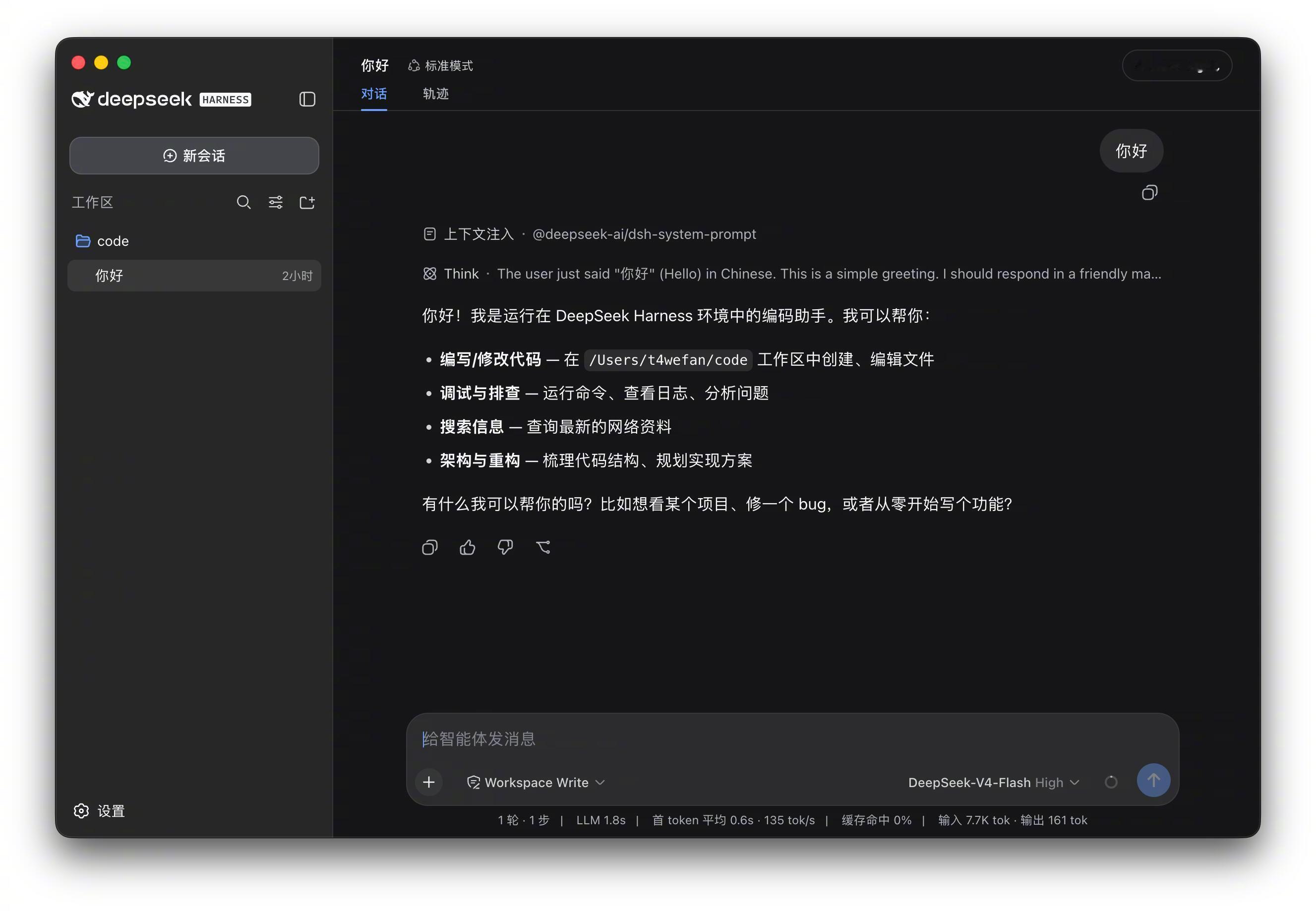The width and height of the screenshot is (1316, 911).
Task: Click the 1 轮 · 1 步 status entry
Action: [524, 820]
